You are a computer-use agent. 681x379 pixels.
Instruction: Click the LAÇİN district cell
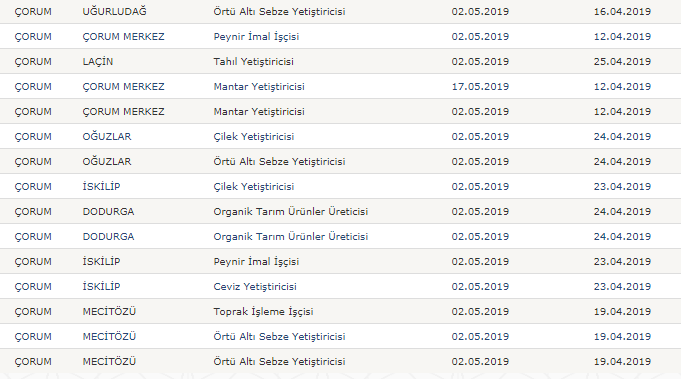pos(98,62)
